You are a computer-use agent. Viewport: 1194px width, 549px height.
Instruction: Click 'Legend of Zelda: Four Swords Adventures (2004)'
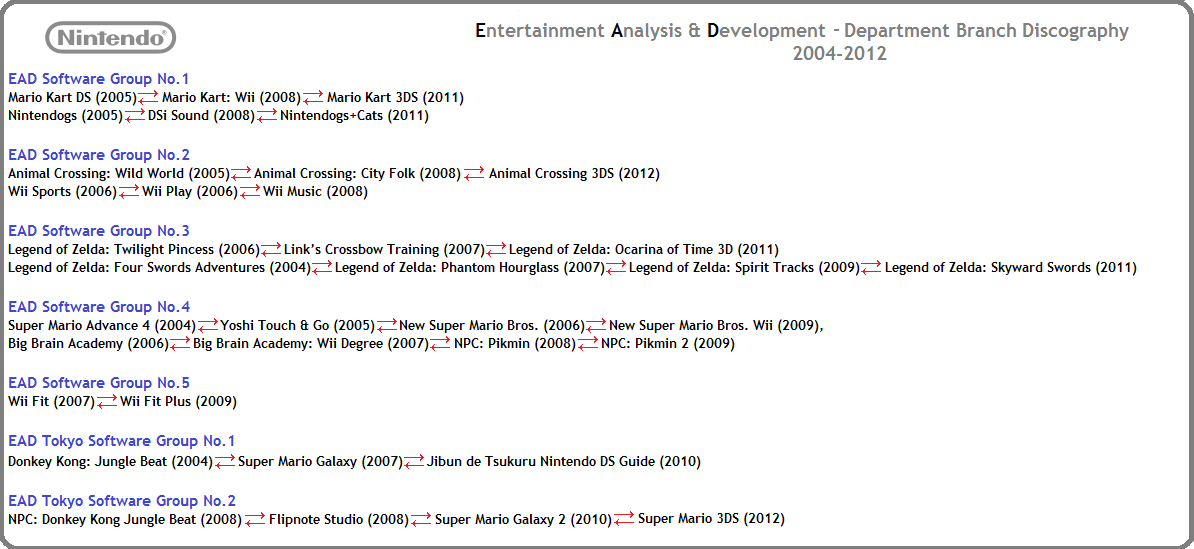[159, 268]
